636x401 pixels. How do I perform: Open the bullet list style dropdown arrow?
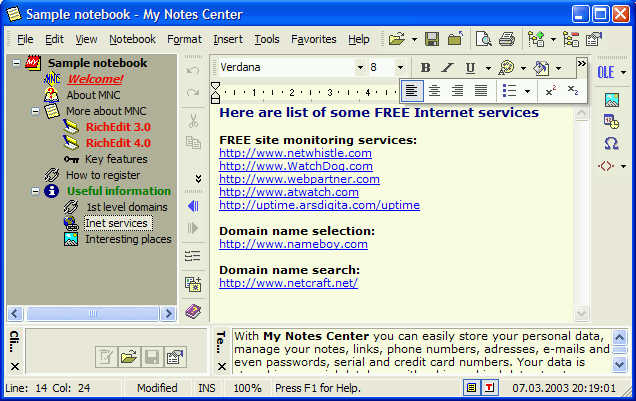(527, 91)
